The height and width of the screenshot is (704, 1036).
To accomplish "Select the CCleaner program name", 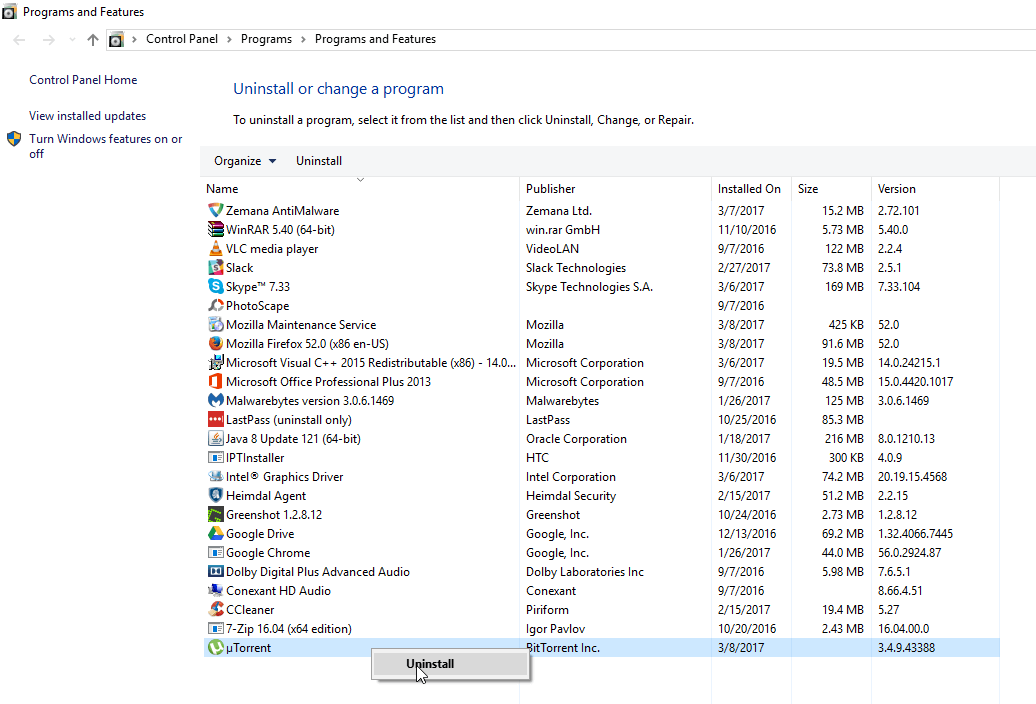I will (x=250, y=610).
